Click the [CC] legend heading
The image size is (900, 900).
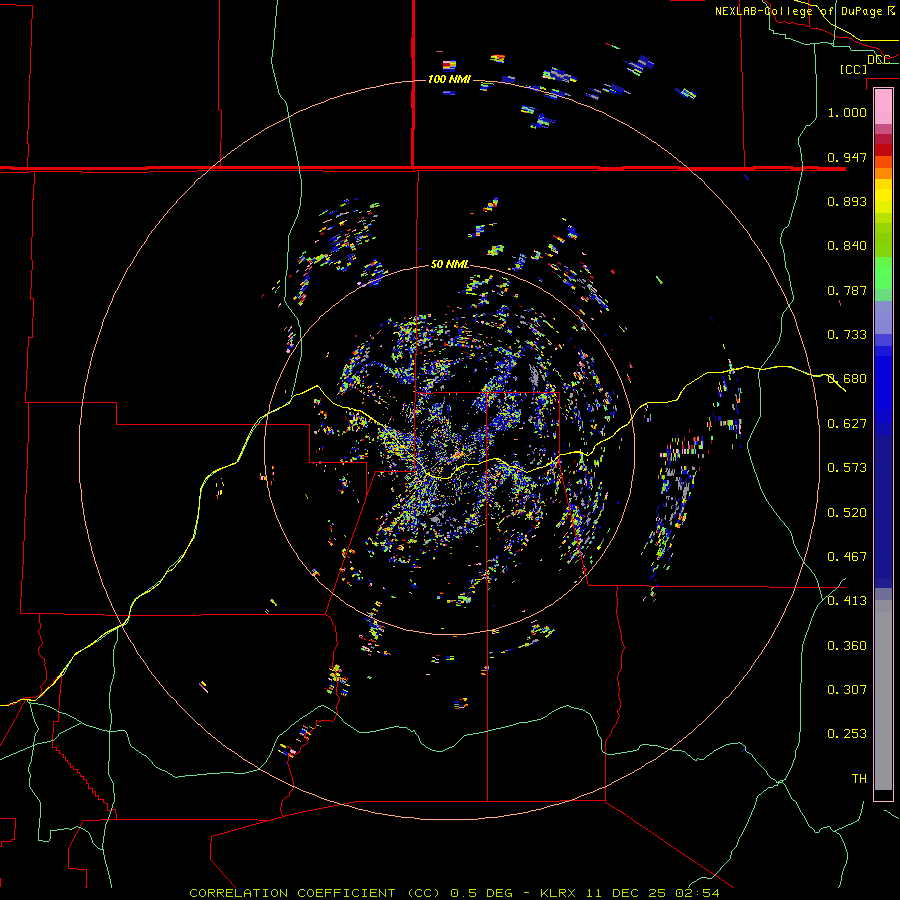(x=853, y=69)
